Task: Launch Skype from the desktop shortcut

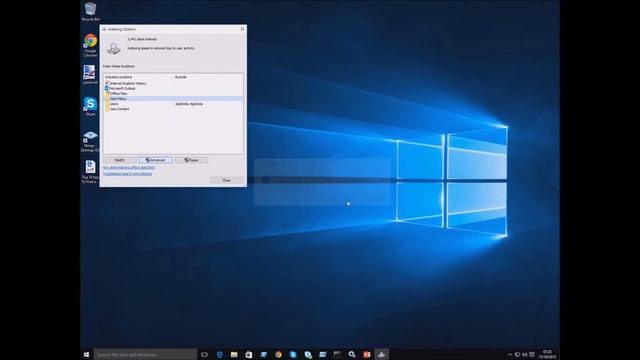Action: point(90,106)
